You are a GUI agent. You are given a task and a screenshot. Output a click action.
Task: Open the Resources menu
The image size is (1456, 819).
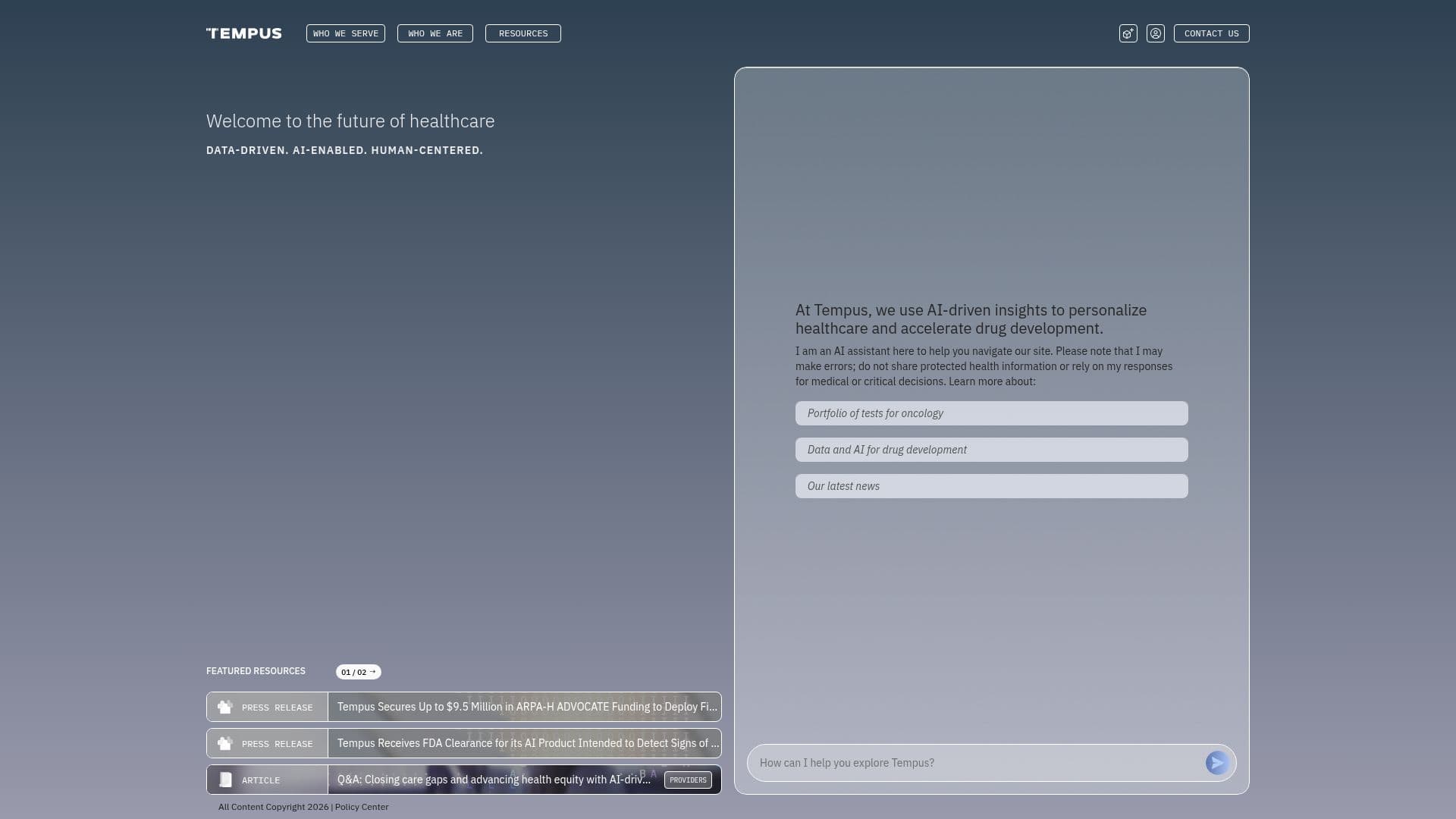(x=523, y=33)
